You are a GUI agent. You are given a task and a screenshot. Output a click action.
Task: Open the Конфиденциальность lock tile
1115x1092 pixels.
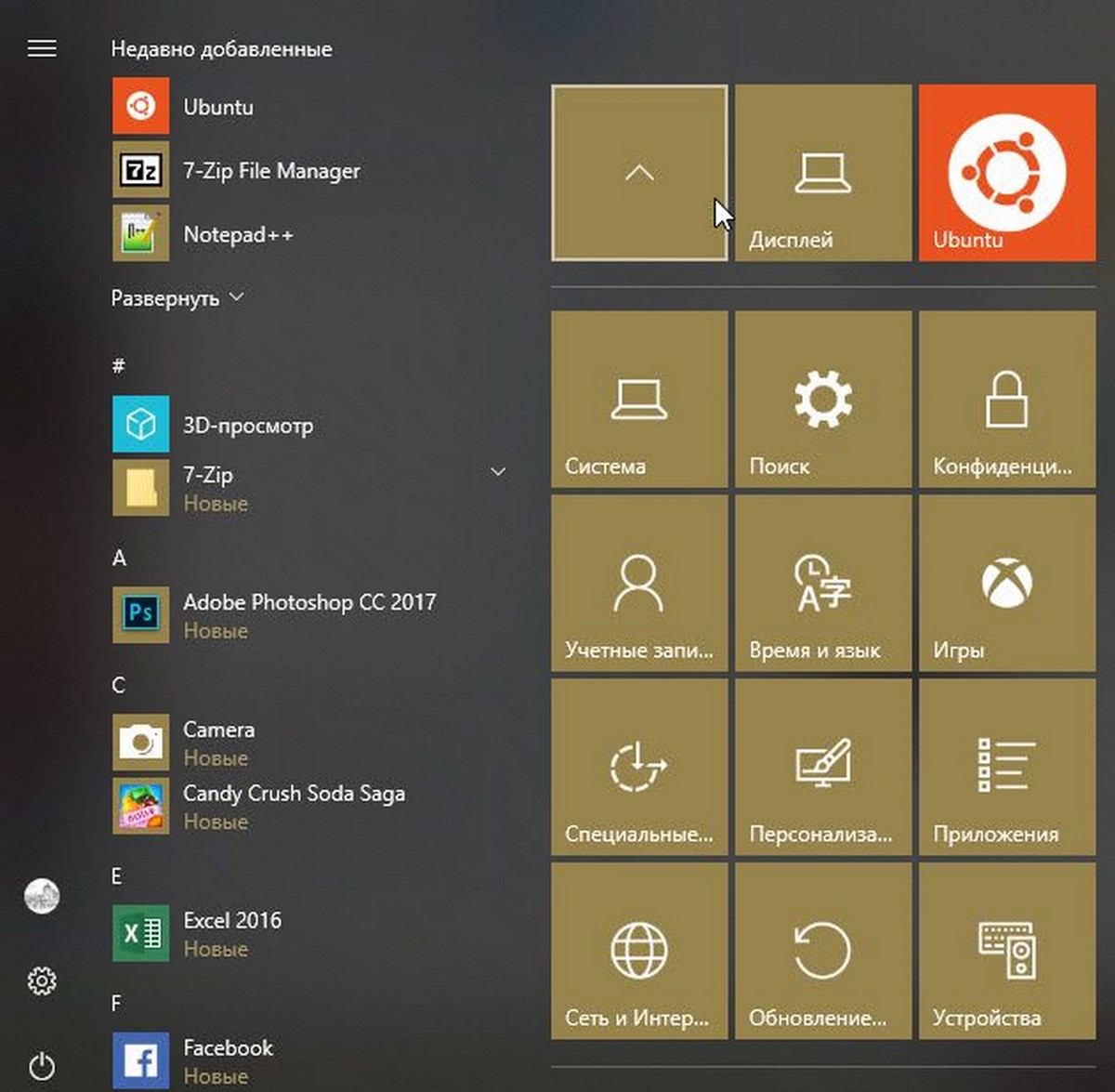1007,400
